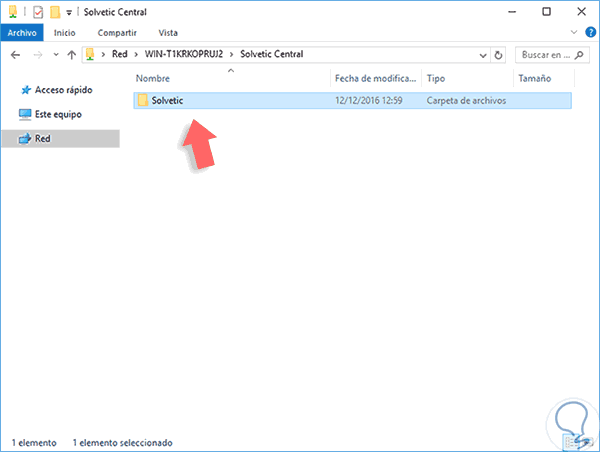Open the Customize Quick Access Toolbar dropdown

pos(69,13)
